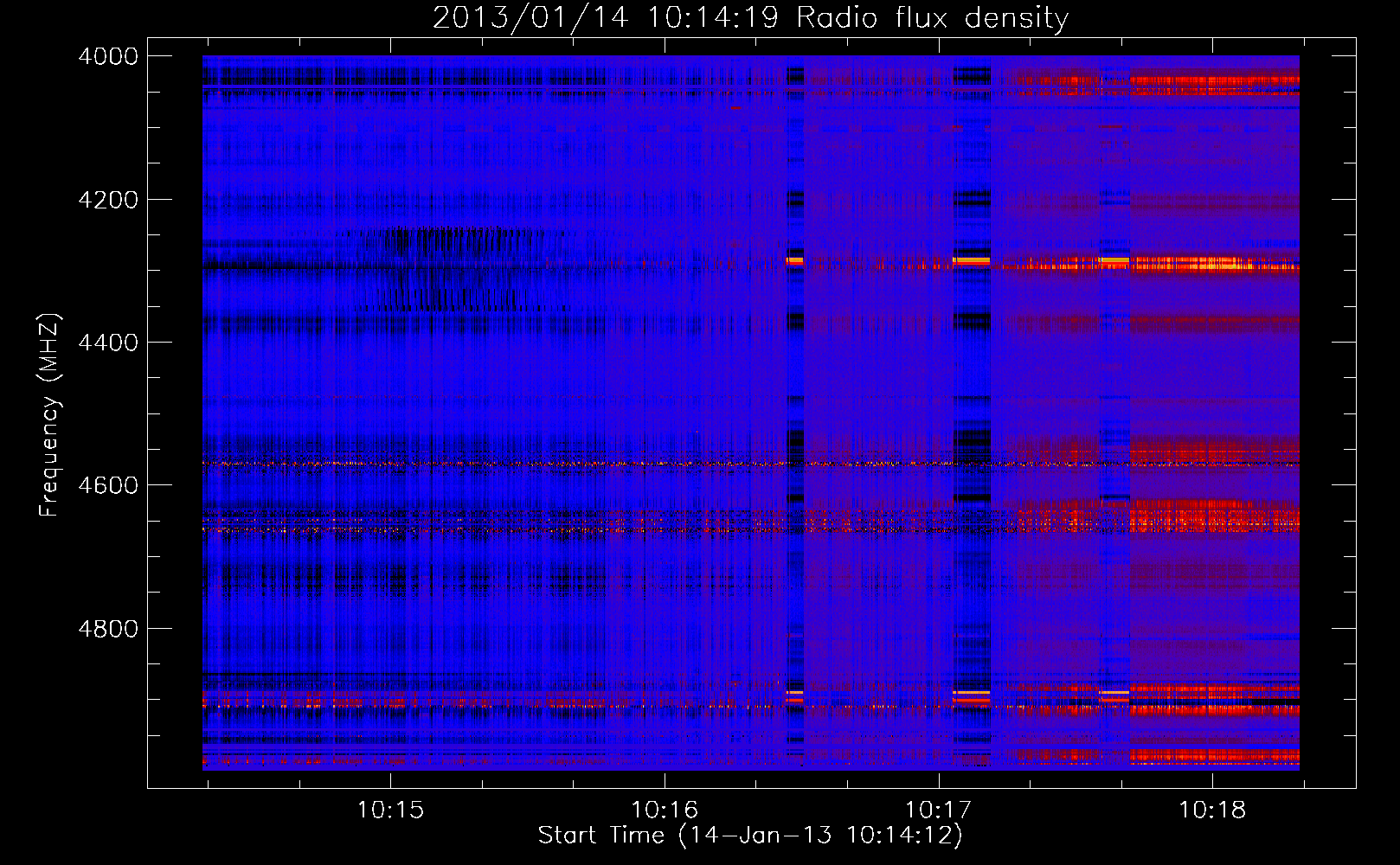The width and height of the screenshot is (1400, 865).
Task: Click the 10:17 time axis label
Action: (x=939, y=811)
